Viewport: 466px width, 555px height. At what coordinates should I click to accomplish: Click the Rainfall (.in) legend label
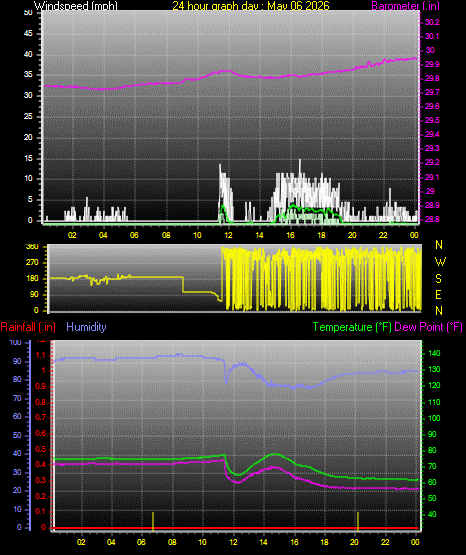coord(28,327)
